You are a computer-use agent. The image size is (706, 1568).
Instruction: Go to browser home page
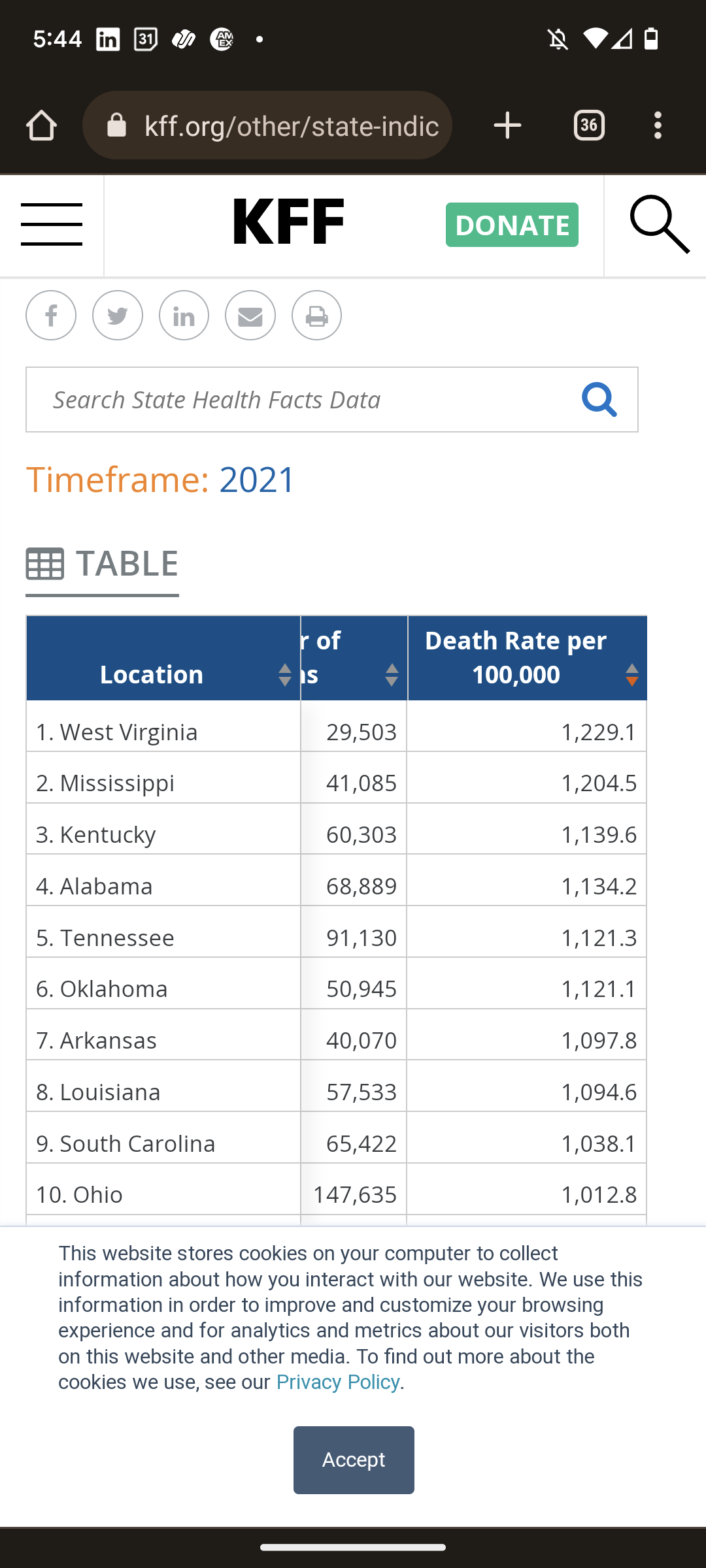pos(42,125)
